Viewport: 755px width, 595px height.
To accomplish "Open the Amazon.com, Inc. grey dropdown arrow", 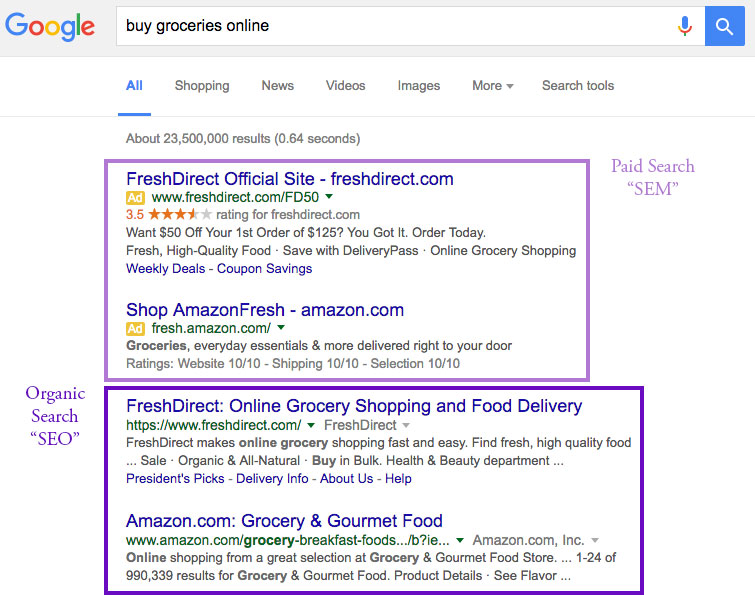I will (595, 540).
